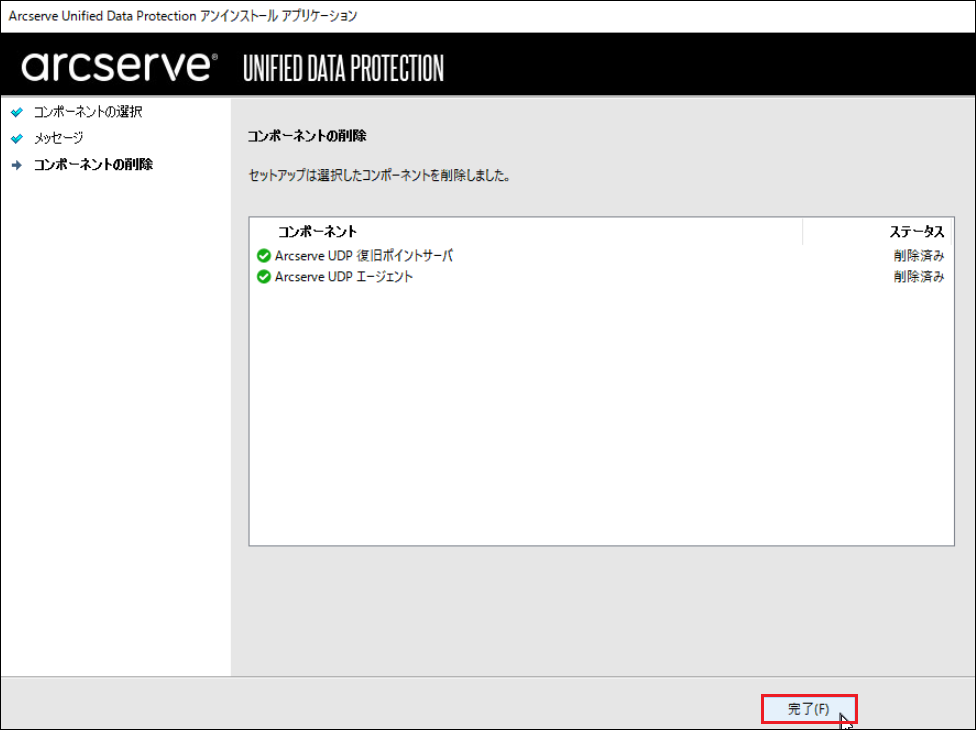The width and height of the screenshot is (976, 730).
Task: Click the message セットアップは選択したコンポーネントを削除しました。
Action: pyautogui.click(x=380, y=175)
